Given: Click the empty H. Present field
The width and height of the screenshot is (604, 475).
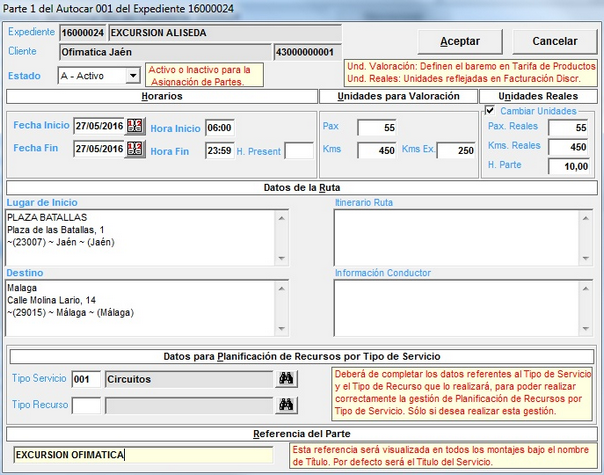Looking at the screenshot, I should 299,151.
